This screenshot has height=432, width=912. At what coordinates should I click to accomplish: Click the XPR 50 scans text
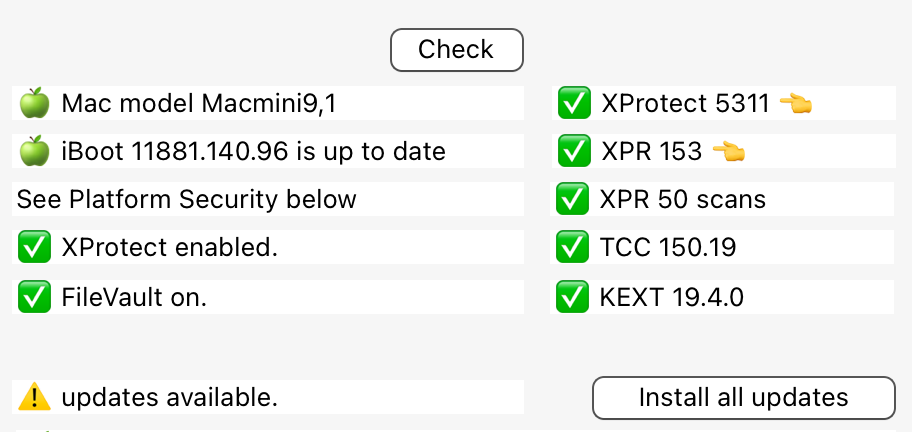683,199
